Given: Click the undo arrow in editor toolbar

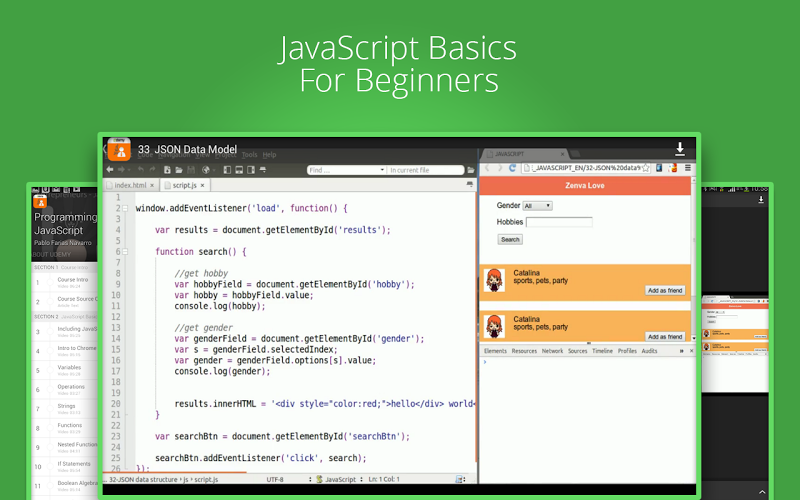Looking at the screenshot, I should point(140,169).
